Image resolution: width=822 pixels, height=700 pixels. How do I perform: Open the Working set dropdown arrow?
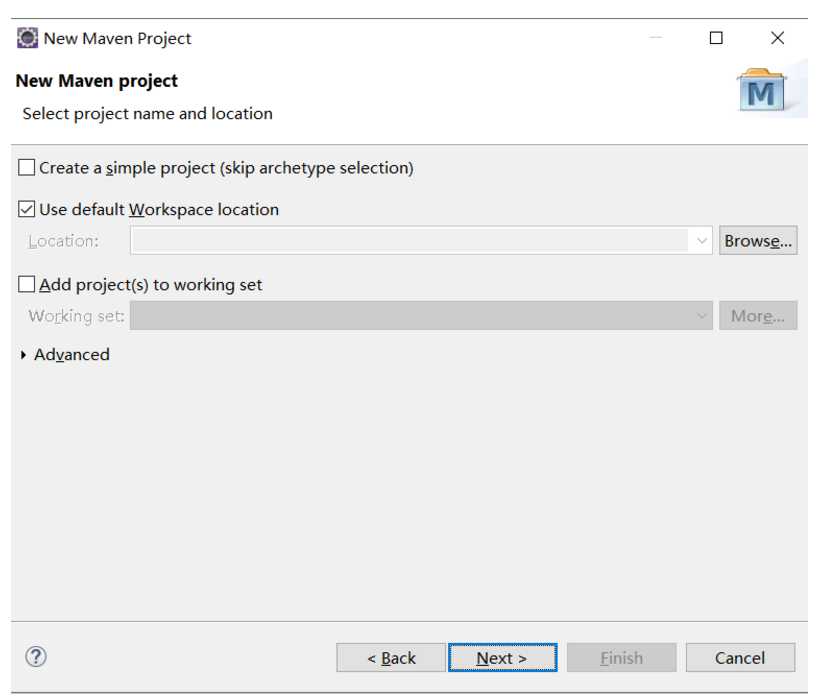[701, 316]
